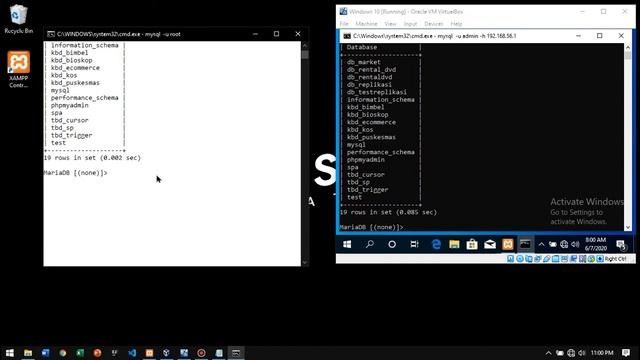Open host network status tray icon

571,353
